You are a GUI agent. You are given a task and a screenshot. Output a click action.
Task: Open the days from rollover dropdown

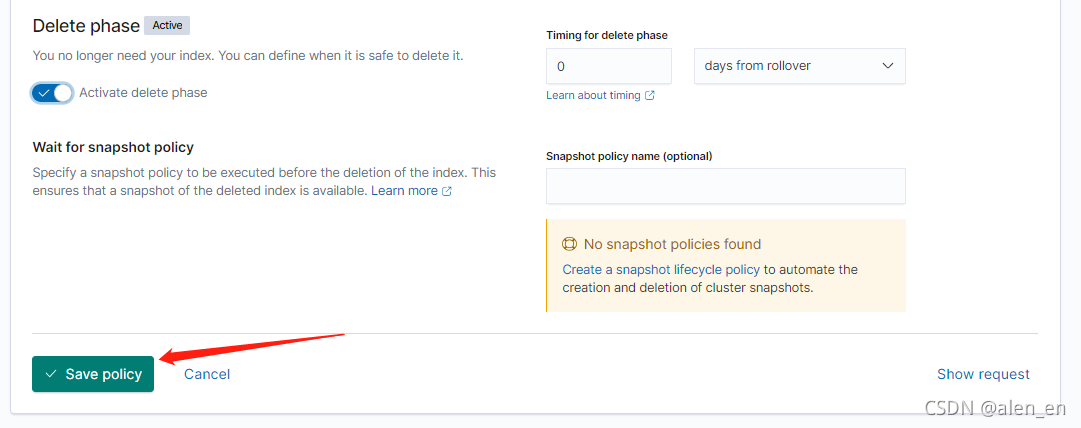799,66
